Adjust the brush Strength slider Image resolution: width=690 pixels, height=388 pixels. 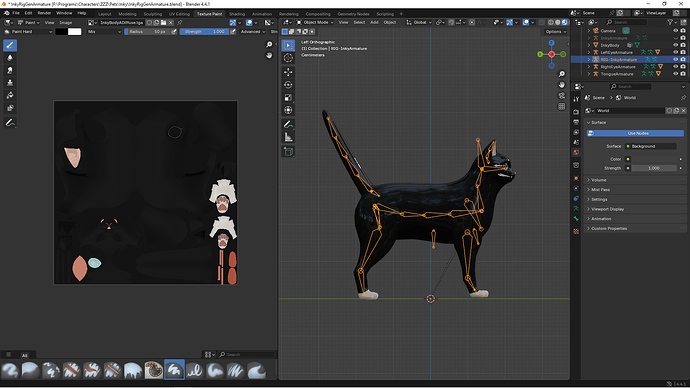[204, 32]
